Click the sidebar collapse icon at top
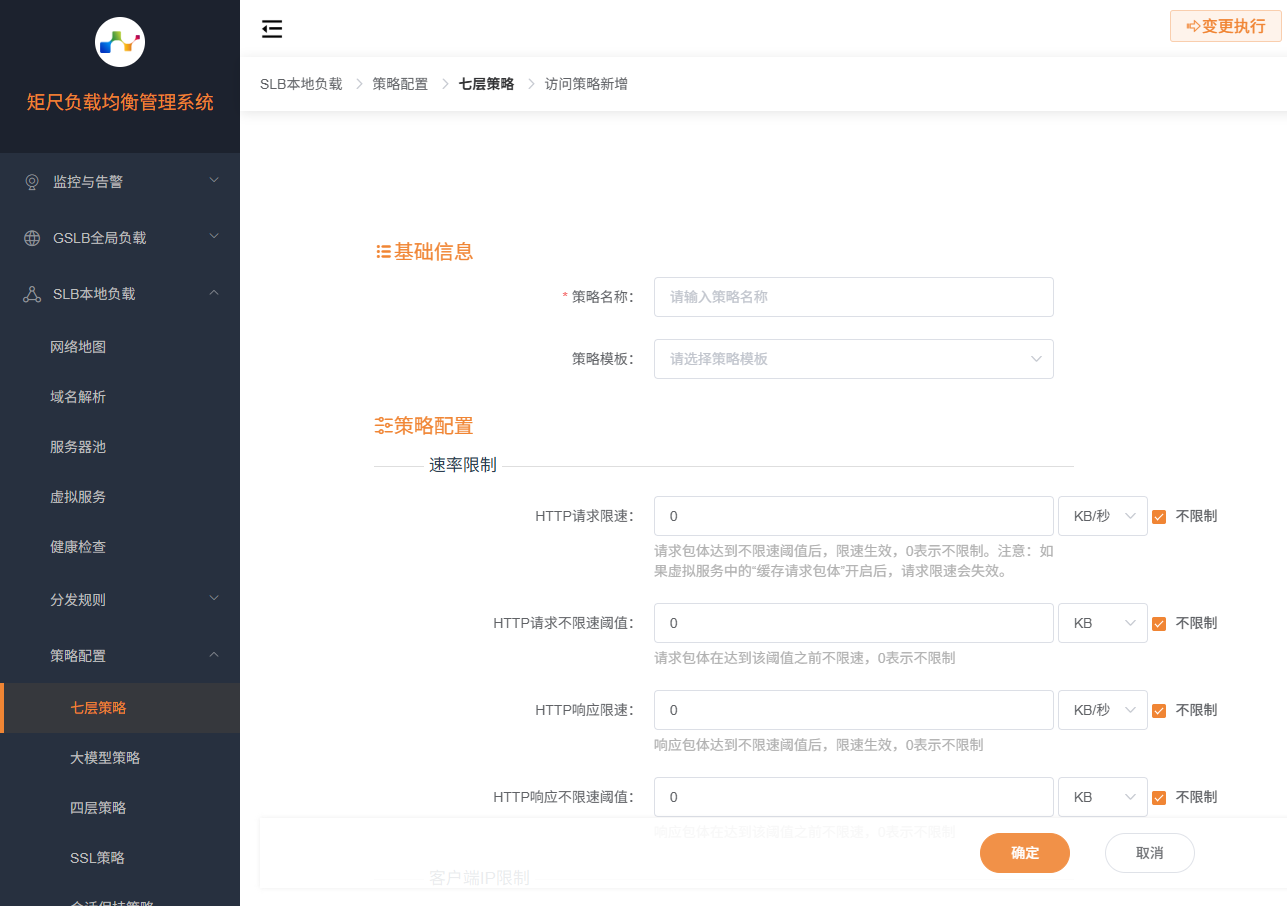This screenshot has height=906, width=1287. [x=271, y=28]
